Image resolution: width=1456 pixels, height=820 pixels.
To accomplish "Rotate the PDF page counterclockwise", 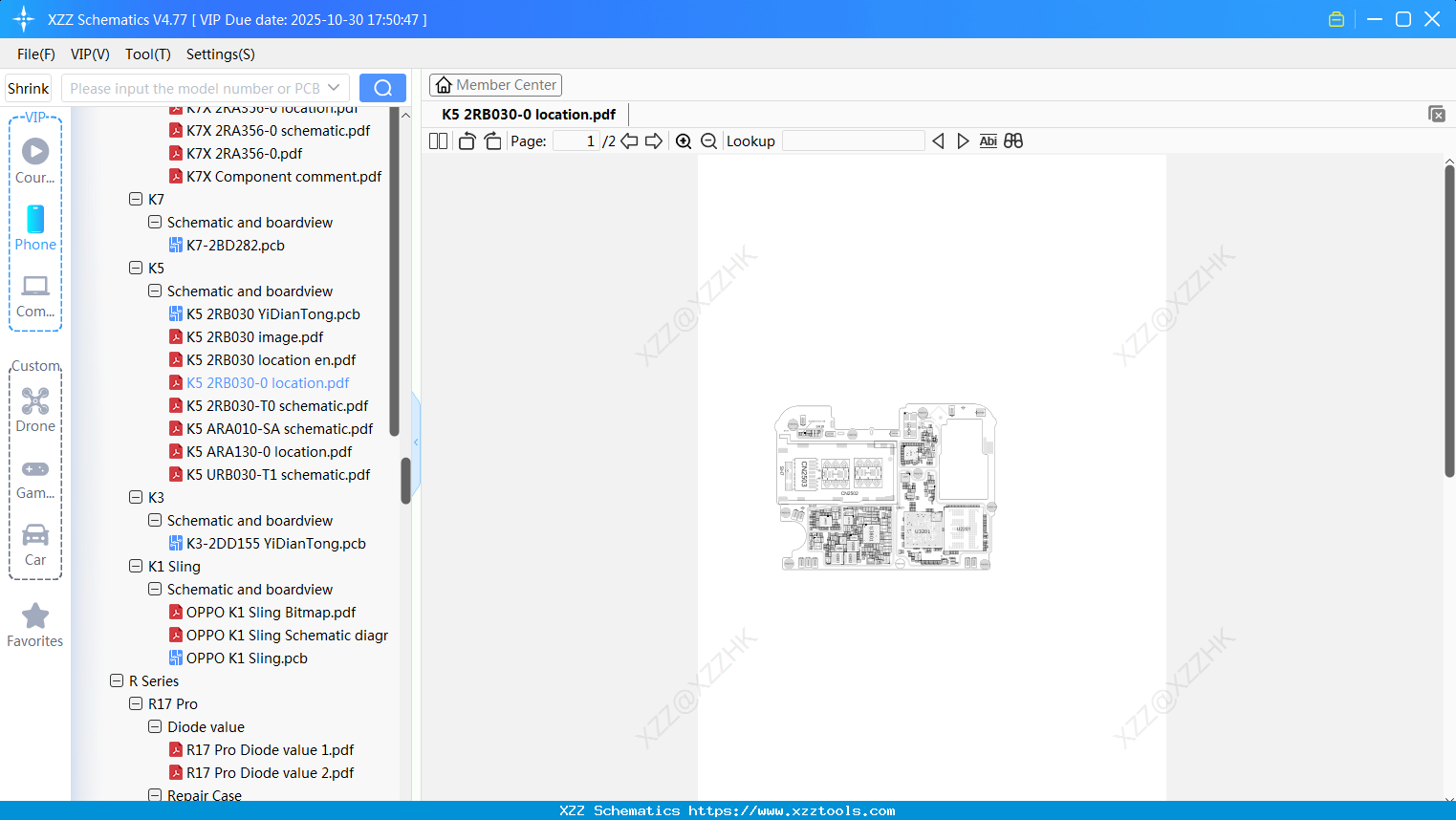I will pos(466,140).
